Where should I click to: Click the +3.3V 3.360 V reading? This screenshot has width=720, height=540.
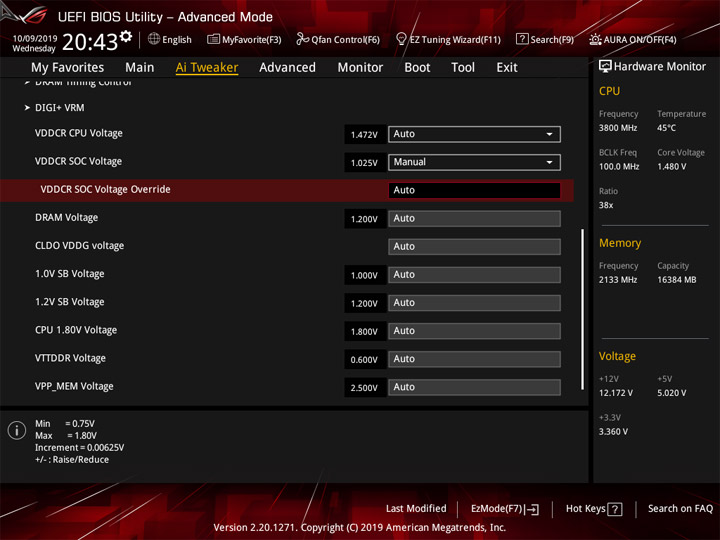613,432
